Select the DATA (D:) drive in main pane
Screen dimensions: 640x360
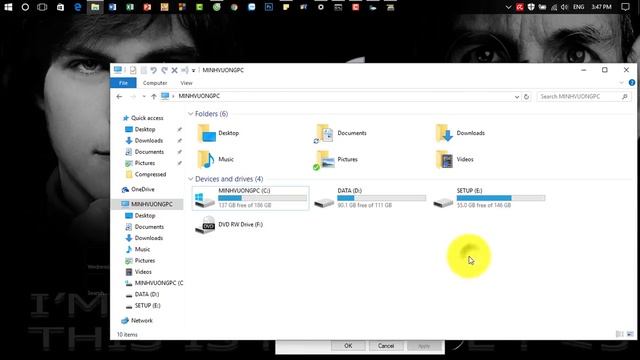[x=370, y=198]
